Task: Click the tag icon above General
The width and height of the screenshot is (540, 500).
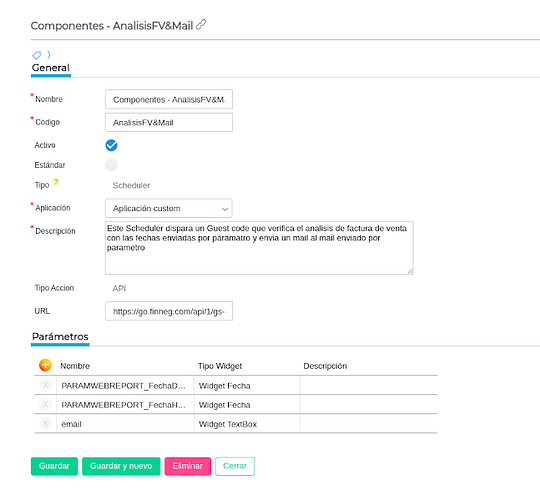Action: tap(37, 55)
